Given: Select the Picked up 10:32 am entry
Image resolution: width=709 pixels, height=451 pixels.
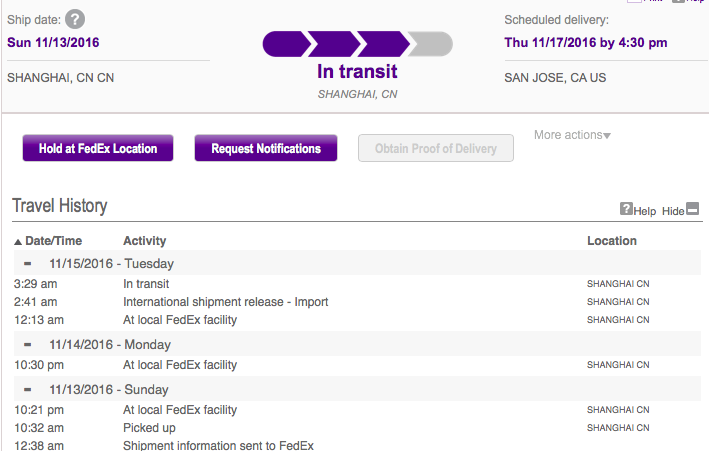Looking at the screenshot, I should click(x=357, y=427).
